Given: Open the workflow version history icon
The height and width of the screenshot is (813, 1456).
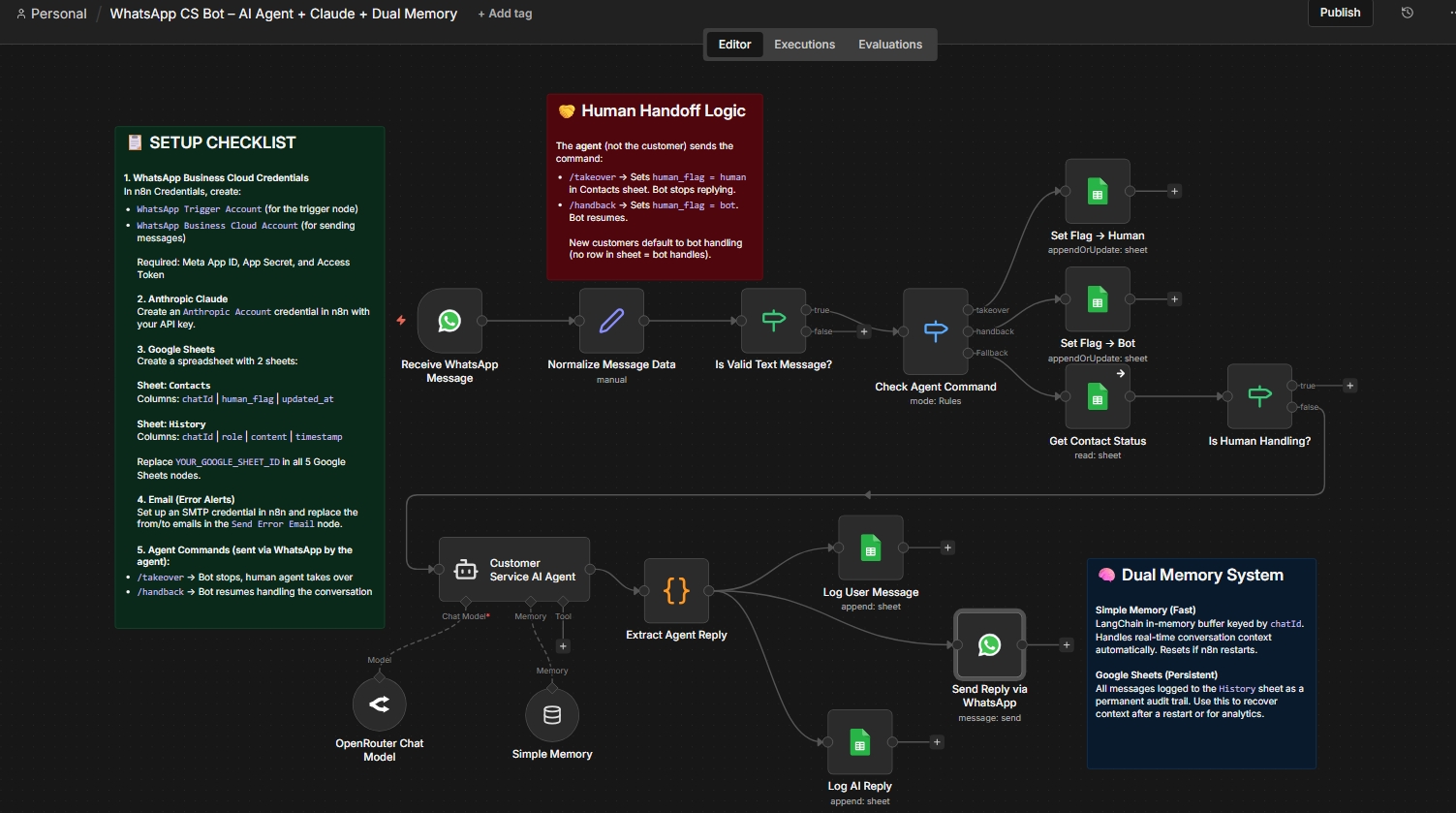Looking at the screenshot, I should point(1408,13).
